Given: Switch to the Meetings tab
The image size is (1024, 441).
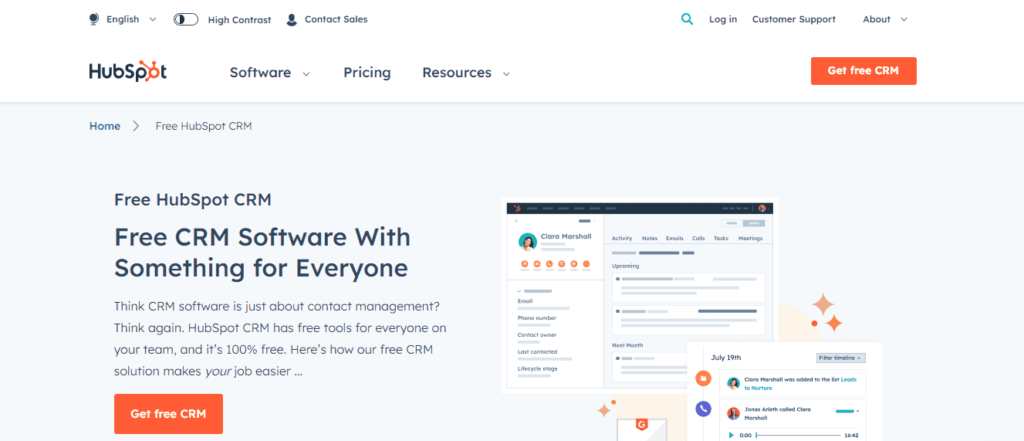Looking at the screenshot, I should point(750,238).
